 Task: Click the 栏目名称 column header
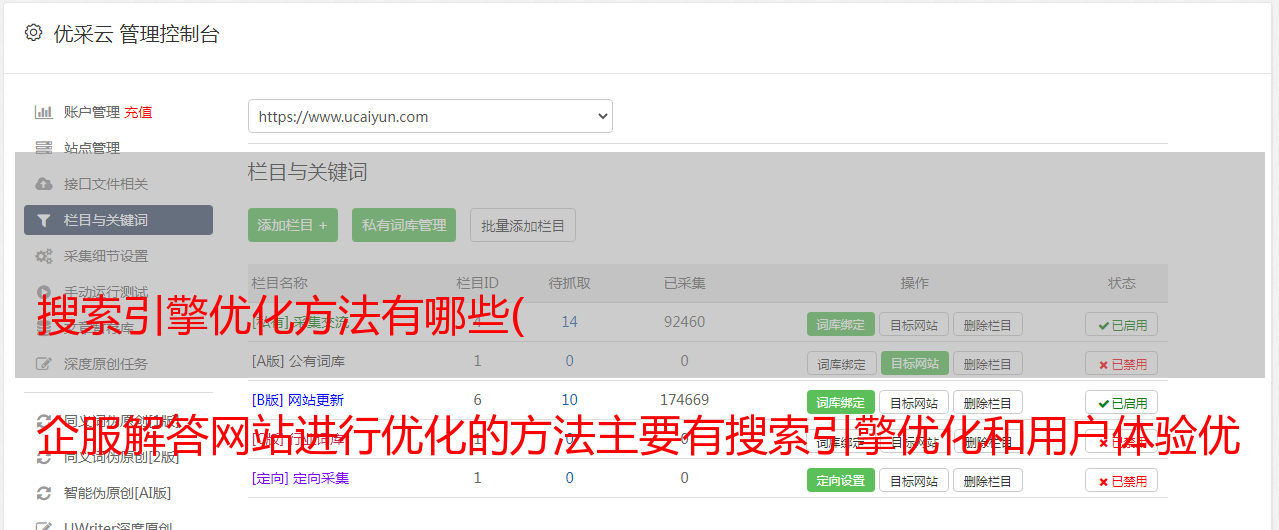tap(280, 283)
